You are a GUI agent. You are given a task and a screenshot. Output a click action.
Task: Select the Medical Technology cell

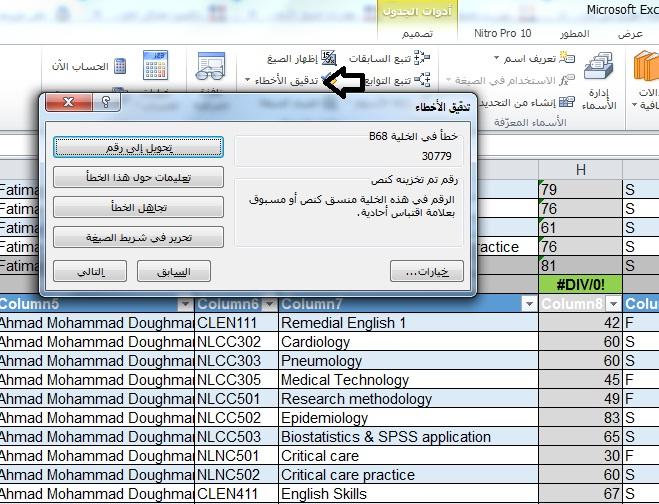click(x=408, y=380)
